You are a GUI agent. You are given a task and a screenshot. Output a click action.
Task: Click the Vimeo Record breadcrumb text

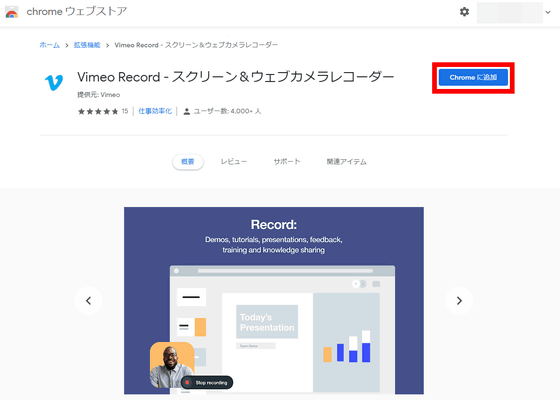196,45
